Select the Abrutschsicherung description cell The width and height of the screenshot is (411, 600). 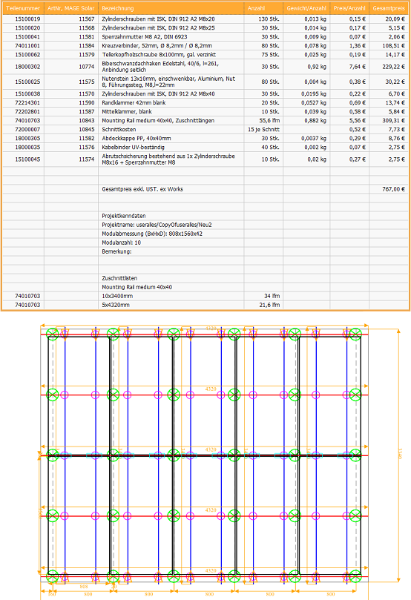tap(171, 159)
